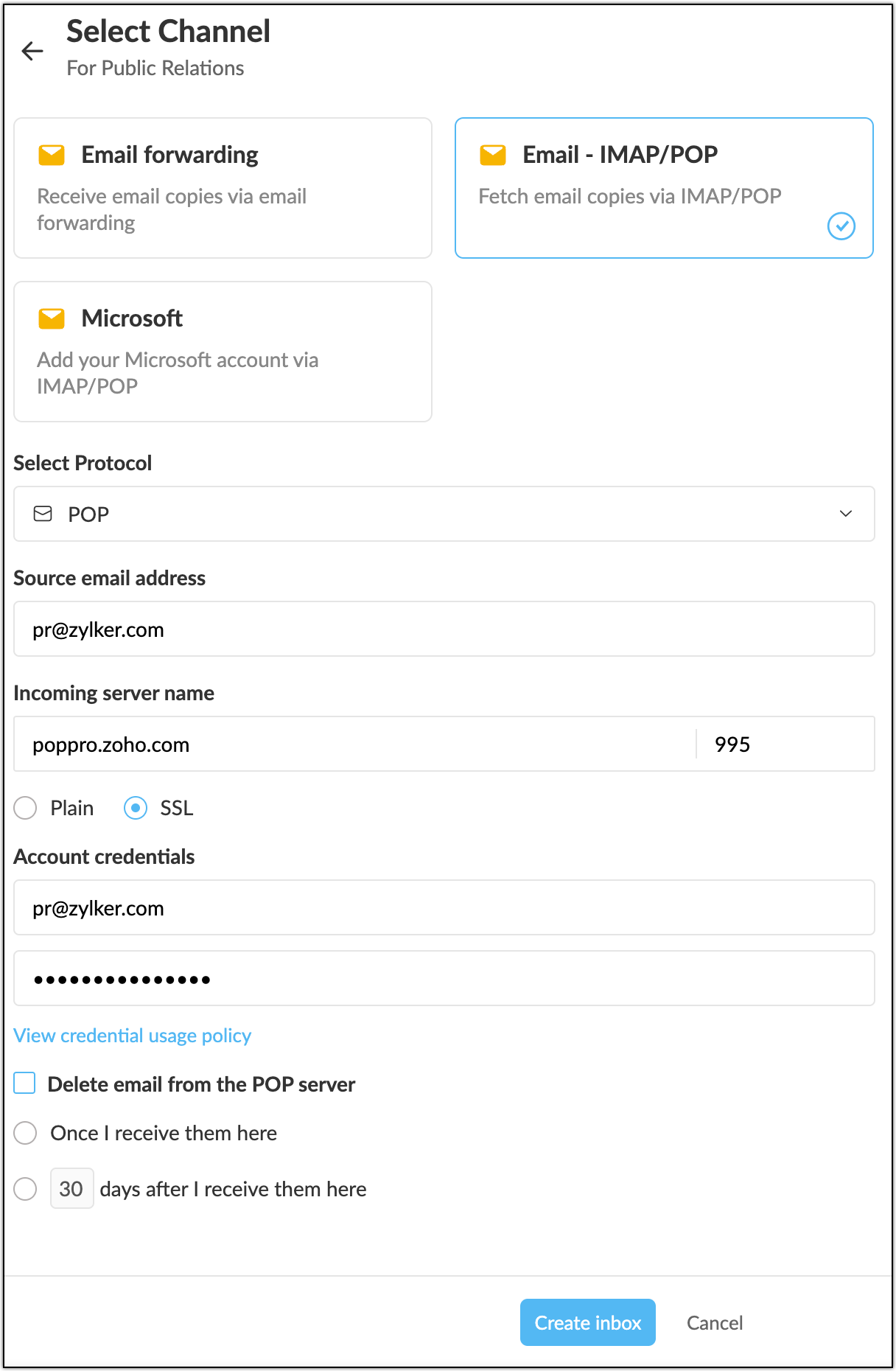Select the Plain radio button
896x1371 pixels.
[26, 808]
